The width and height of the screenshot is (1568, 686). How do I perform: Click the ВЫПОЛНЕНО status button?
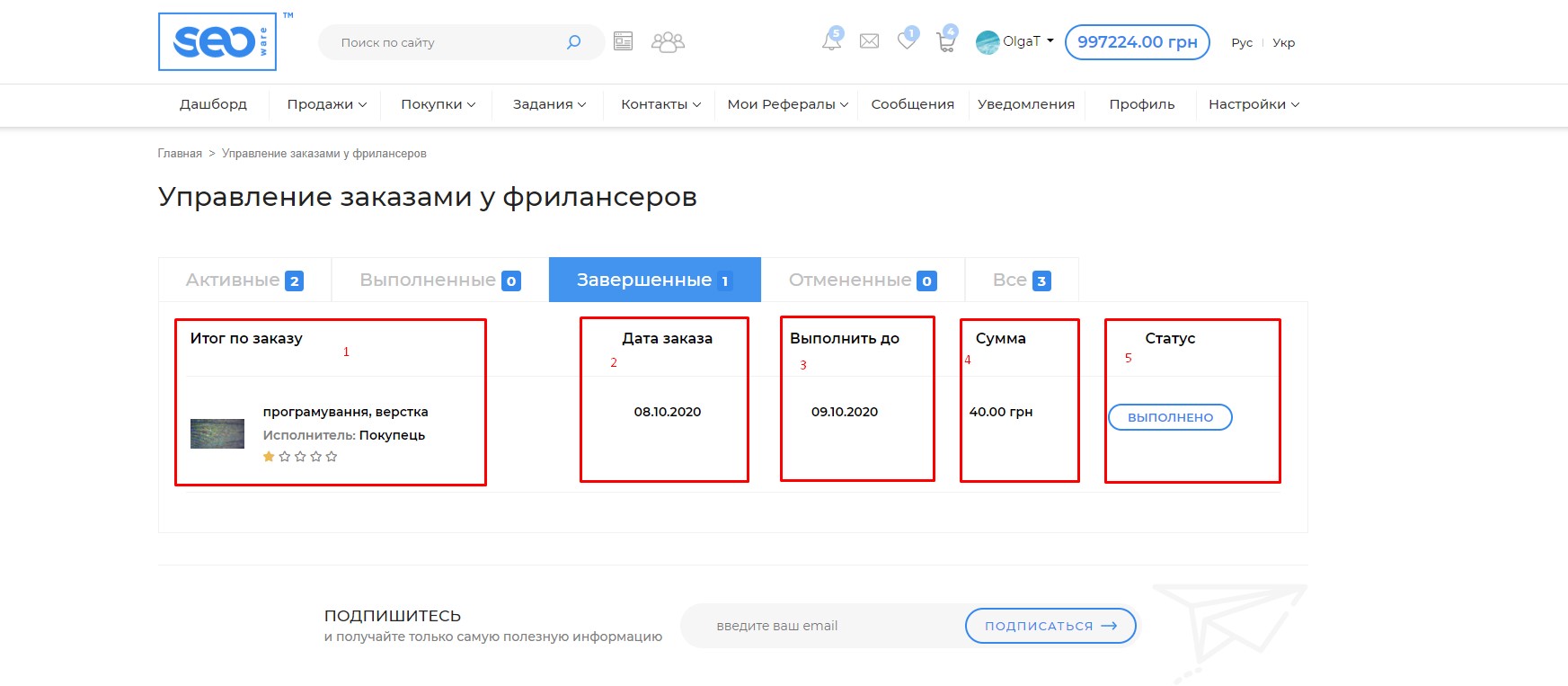(x=1170, y=417)
